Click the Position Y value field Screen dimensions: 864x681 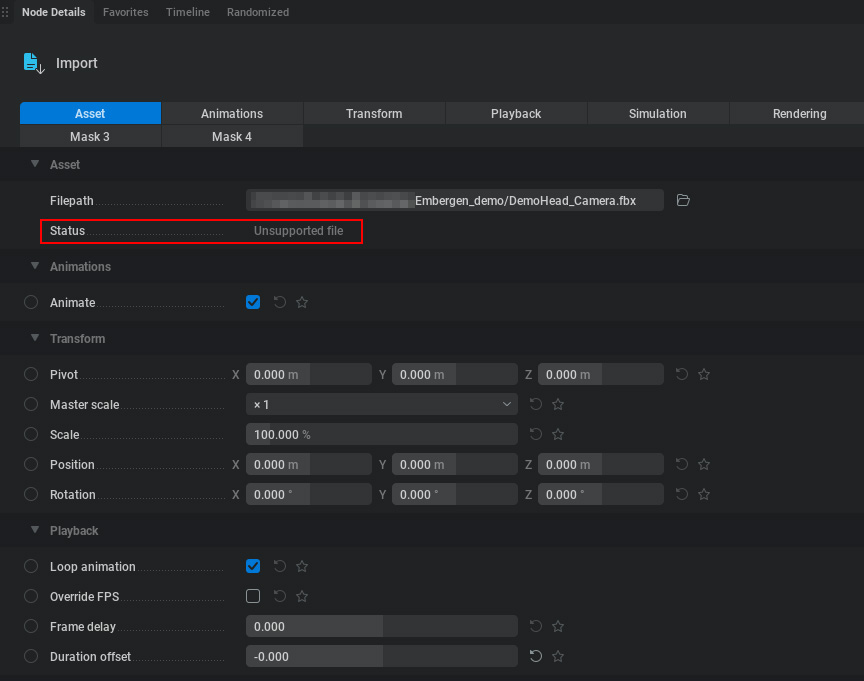455,464
